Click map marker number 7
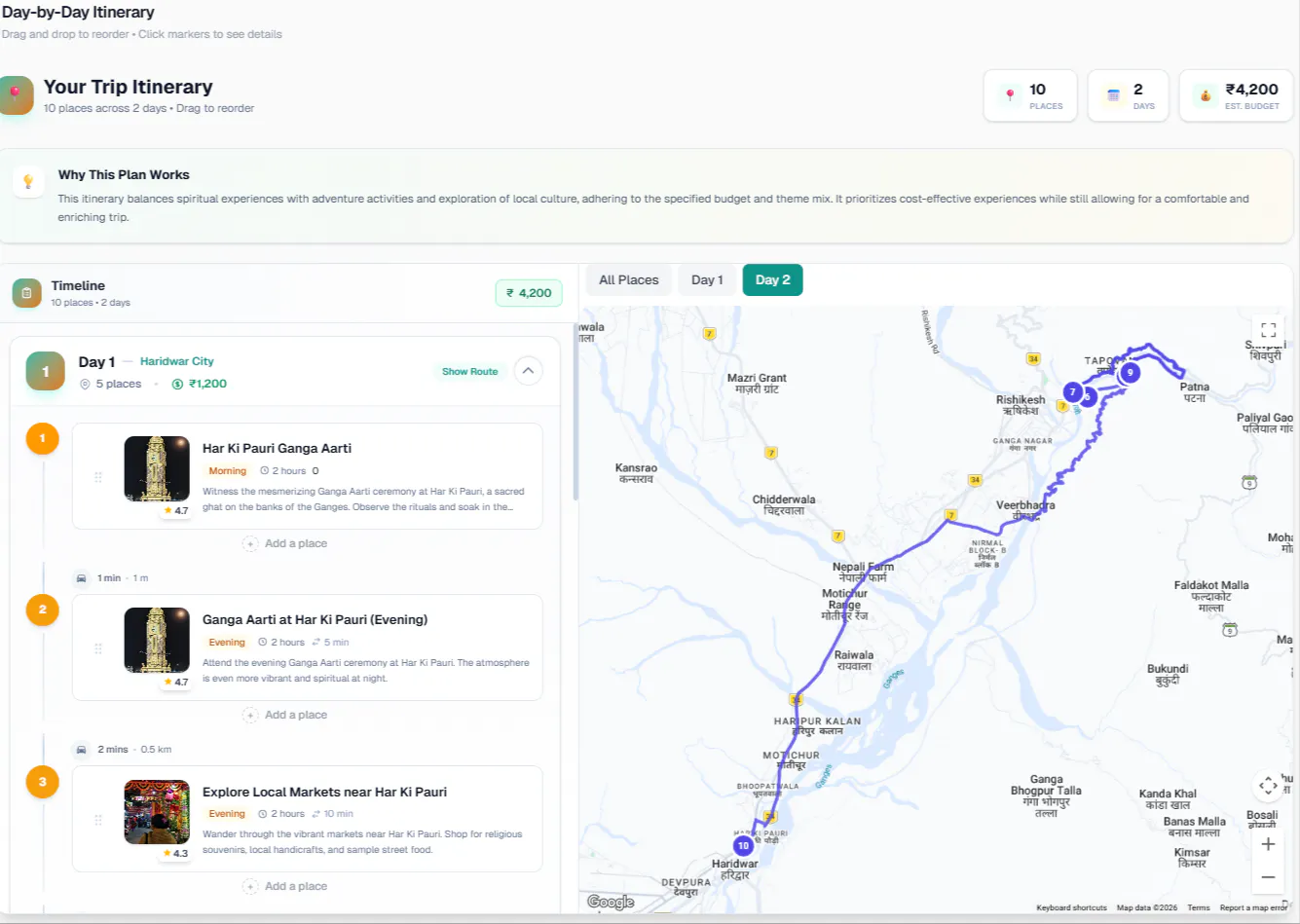This screenshot has height=924, width=1300. (1072, 392)
